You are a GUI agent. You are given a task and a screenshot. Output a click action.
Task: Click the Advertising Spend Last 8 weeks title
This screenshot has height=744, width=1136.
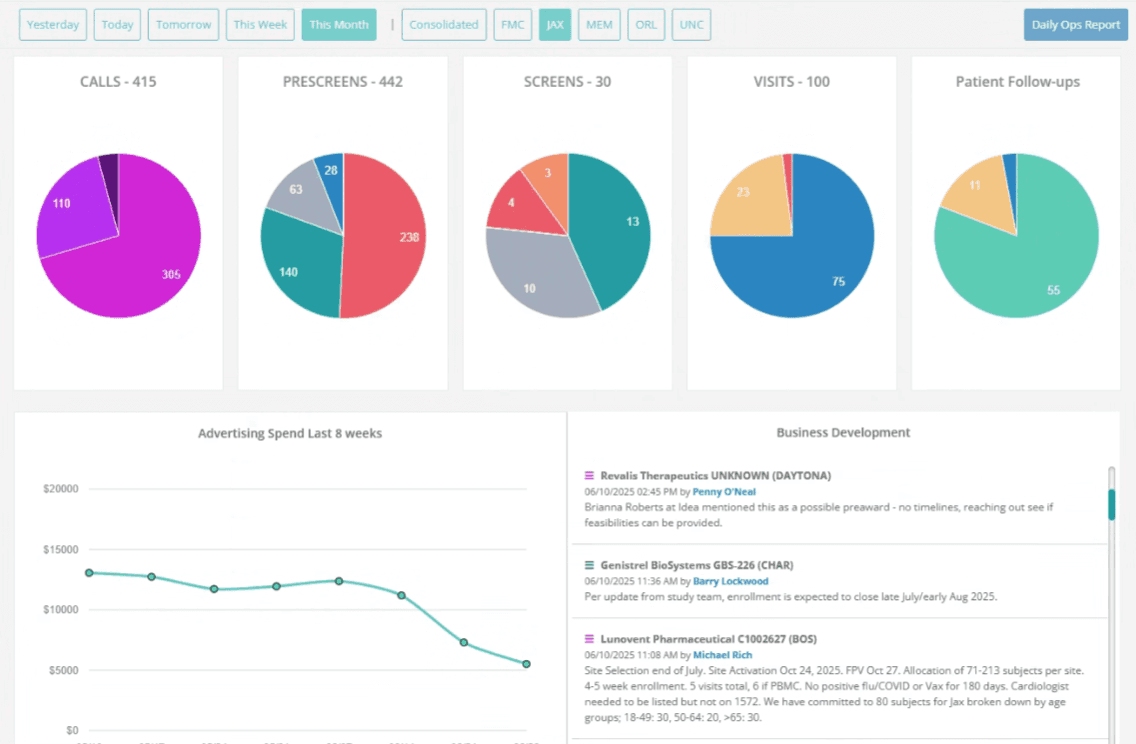click(290, 433)
